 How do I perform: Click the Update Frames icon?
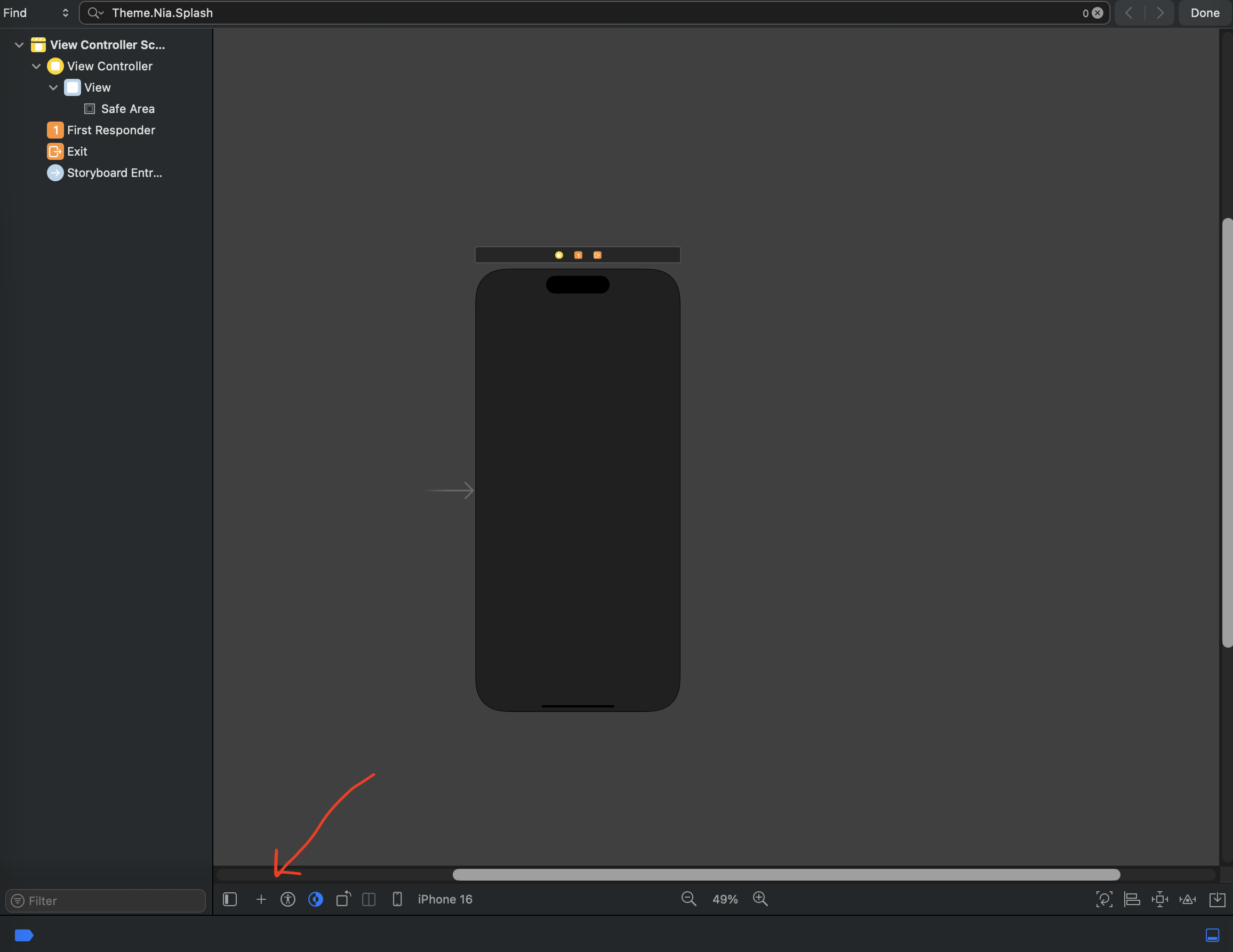tap(1104, 900)
